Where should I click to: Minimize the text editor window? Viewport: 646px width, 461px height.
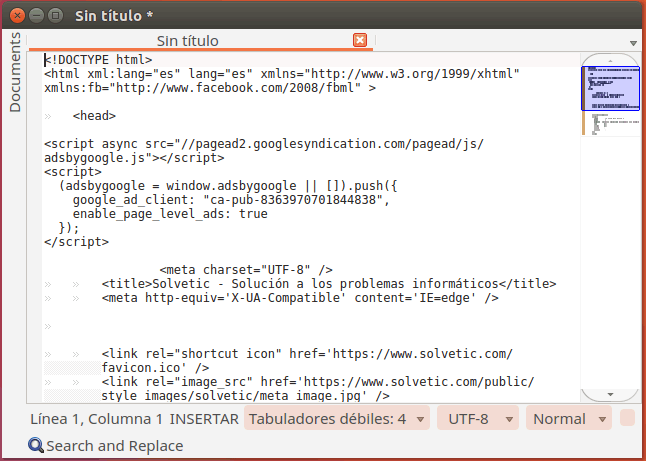pyautogui.click(x=35, y=15)
